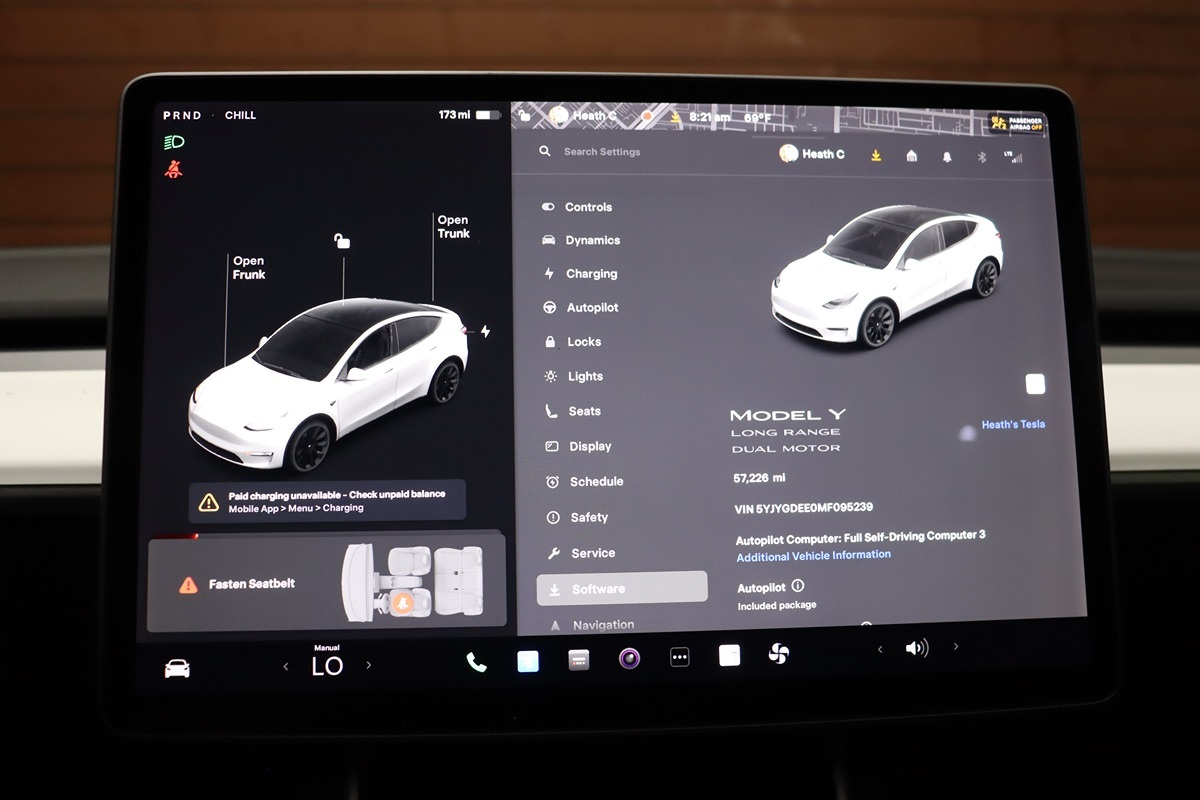Tap the Open Trunk label
Image resolution: width=1200 pixels, height=800 pixels.
coord(453,227)
